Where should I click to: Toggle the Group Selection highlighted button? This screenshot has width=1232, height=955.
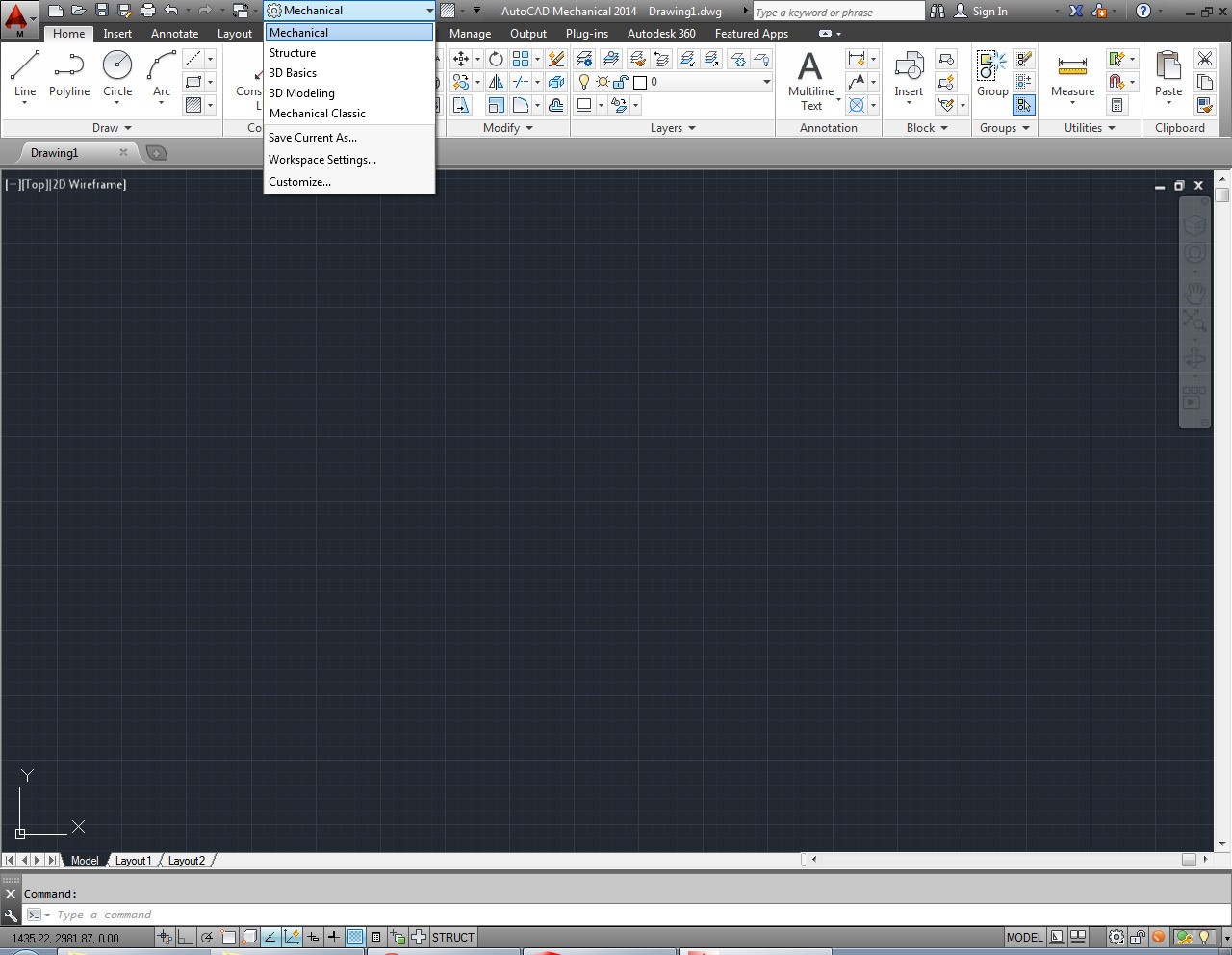click(x=1023, y=105)
